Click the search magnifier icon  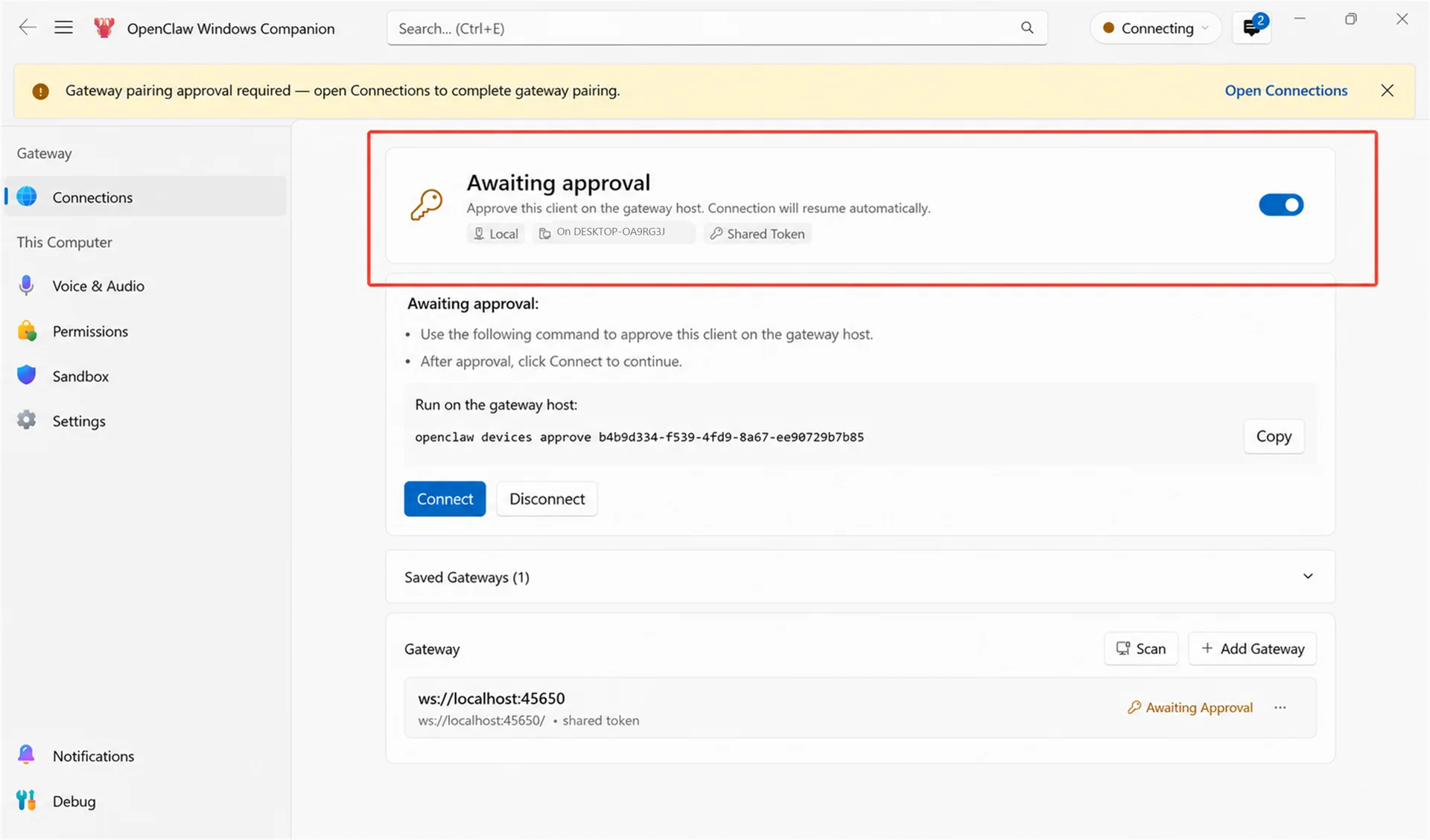point(1027,28)
